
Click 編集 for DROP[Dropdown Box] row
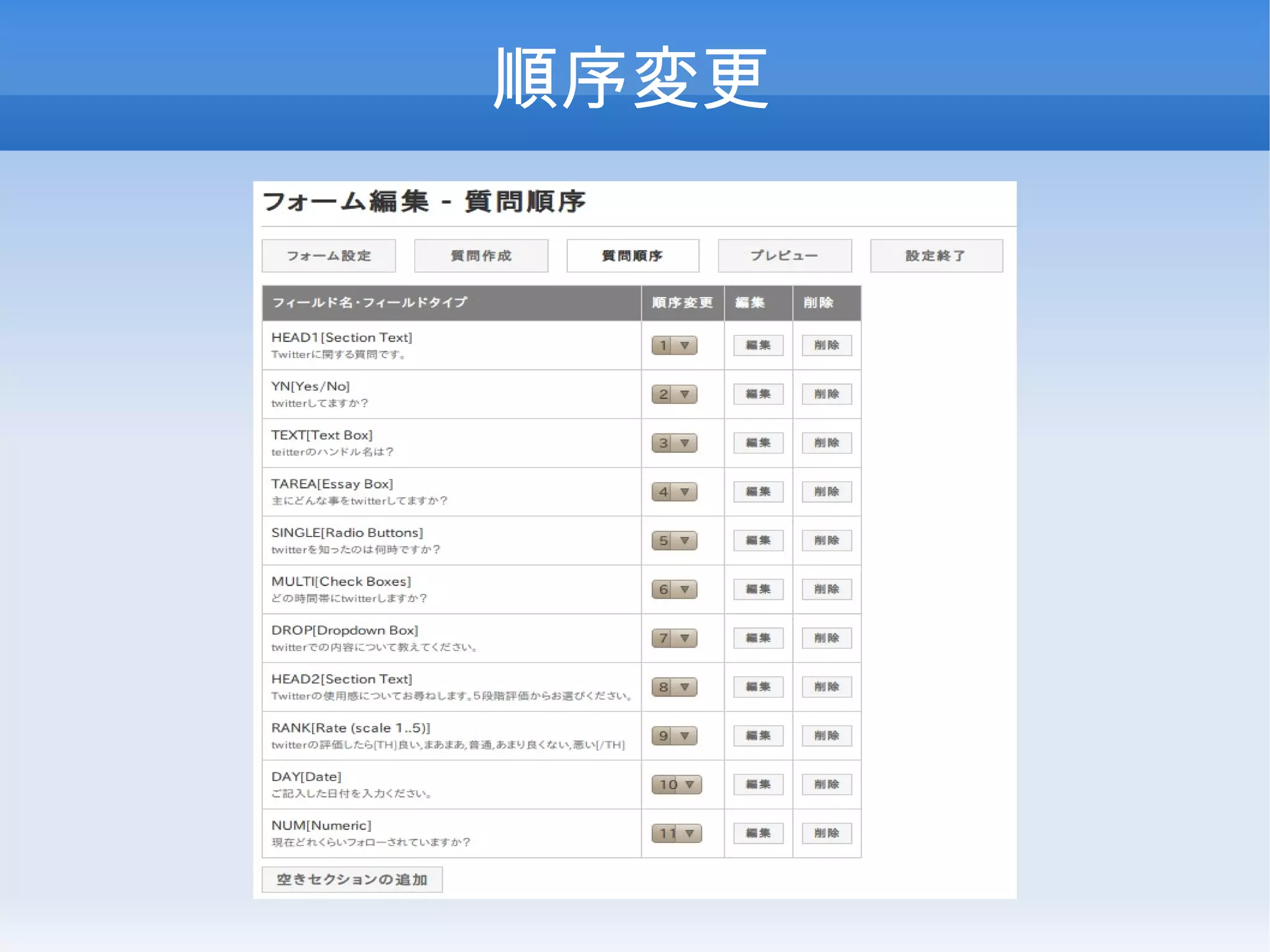(x=758, y=638)
